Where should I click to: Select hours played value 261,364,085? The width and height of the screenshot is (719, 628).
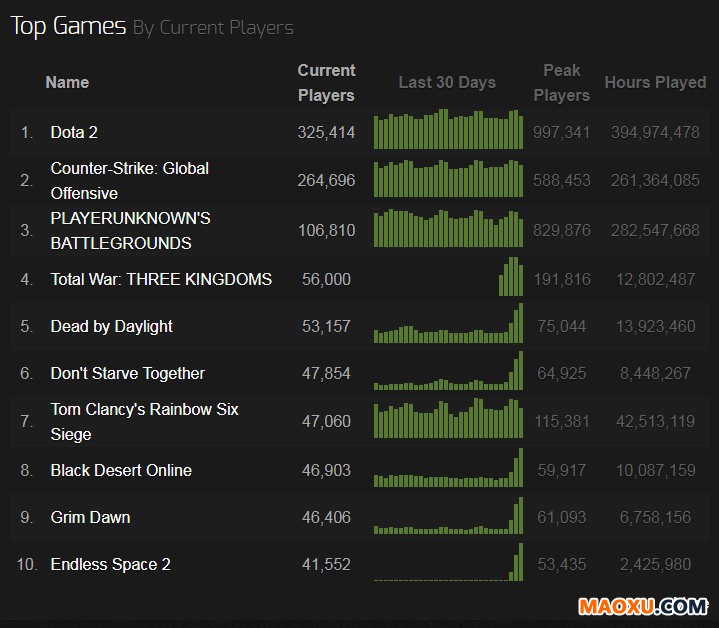click(655, 181)
